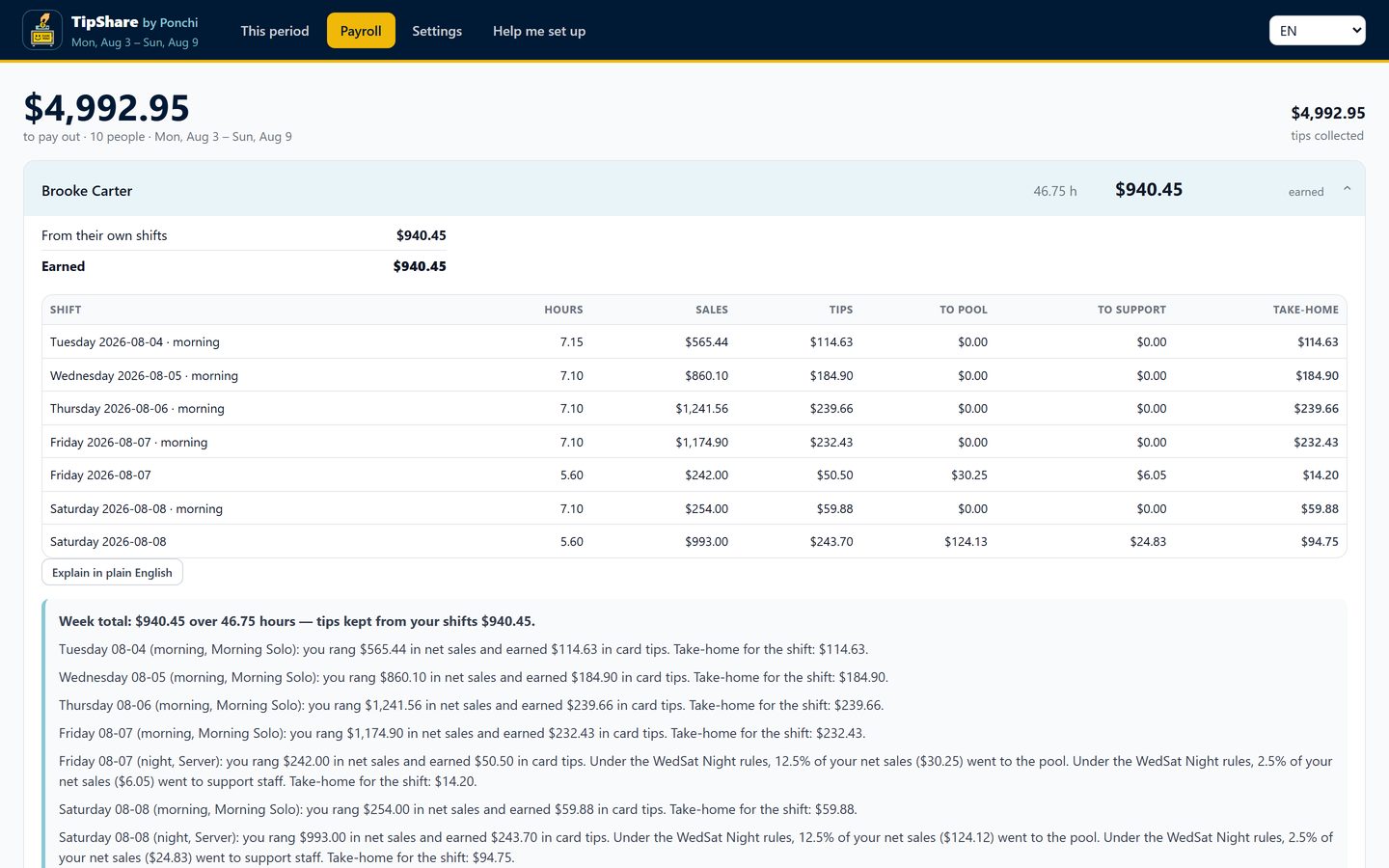Click the $1,174.90 sales cell in the table
Image resolution: width=1389 pixels, height=868 pixels.
(x=701, y=443)
